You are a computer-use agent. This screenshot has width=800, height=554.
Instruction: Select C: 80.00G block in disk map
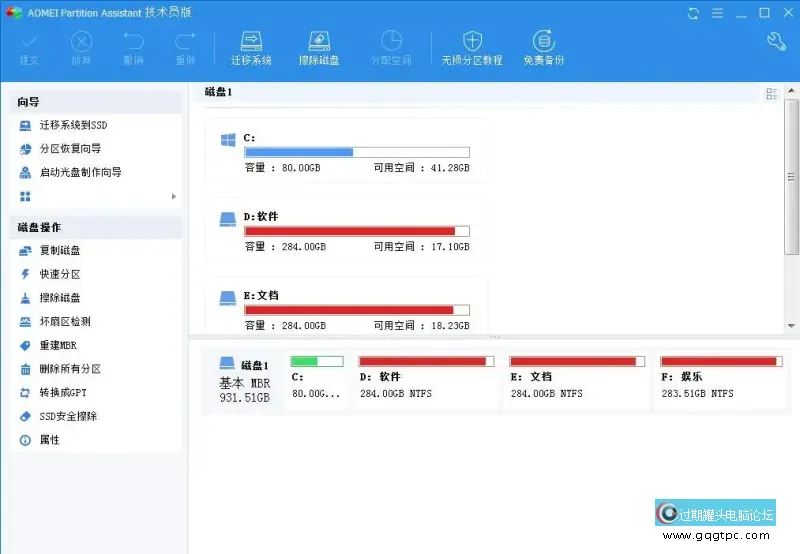tap(316, 380)
